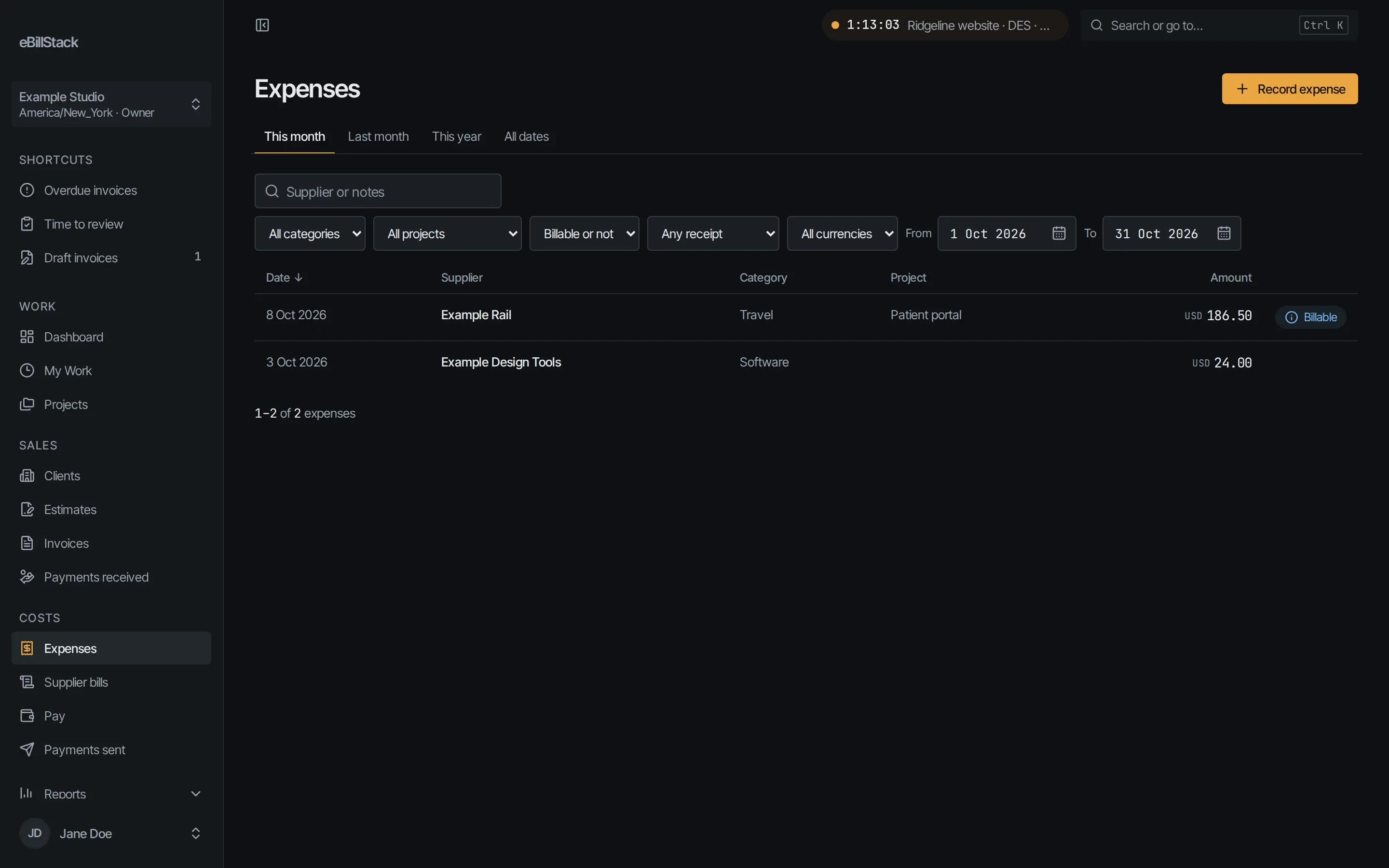Click the Amount column header
Image resolution: width=1389 pixels, height=868 pixels.
(1231, 278)
